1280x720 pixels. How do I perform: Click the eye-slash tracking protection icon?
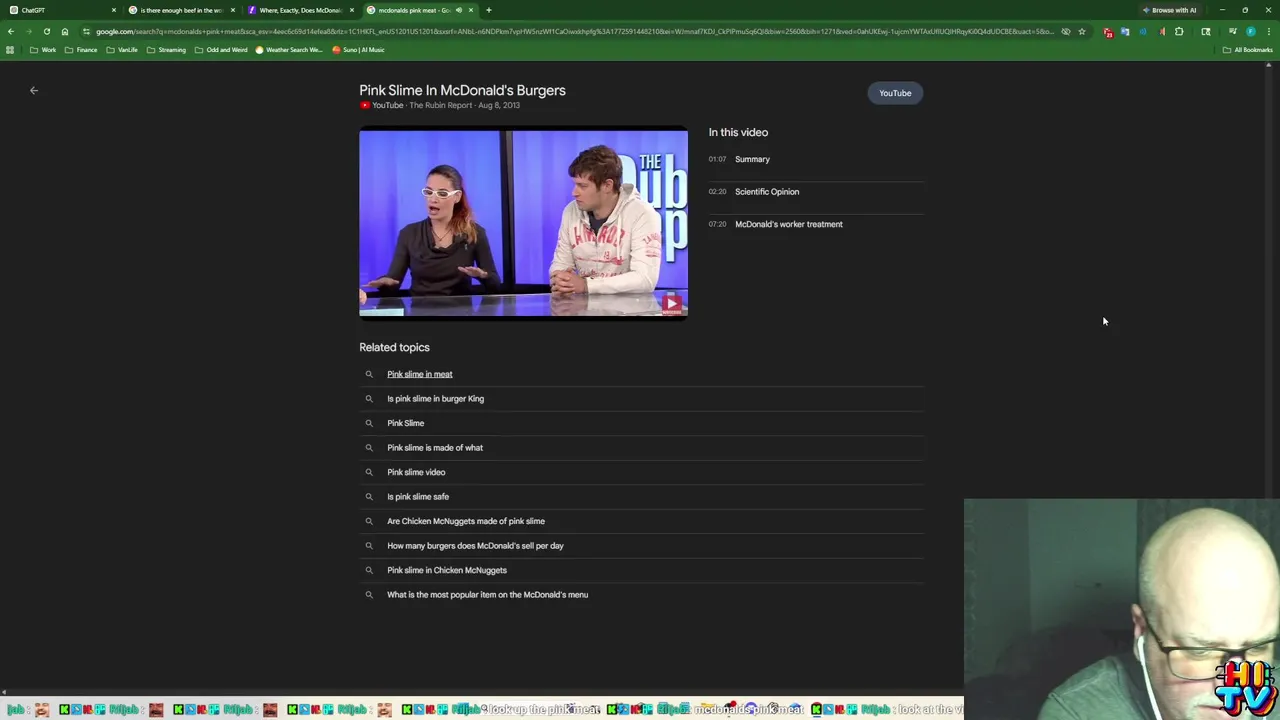pos(1066,32)
